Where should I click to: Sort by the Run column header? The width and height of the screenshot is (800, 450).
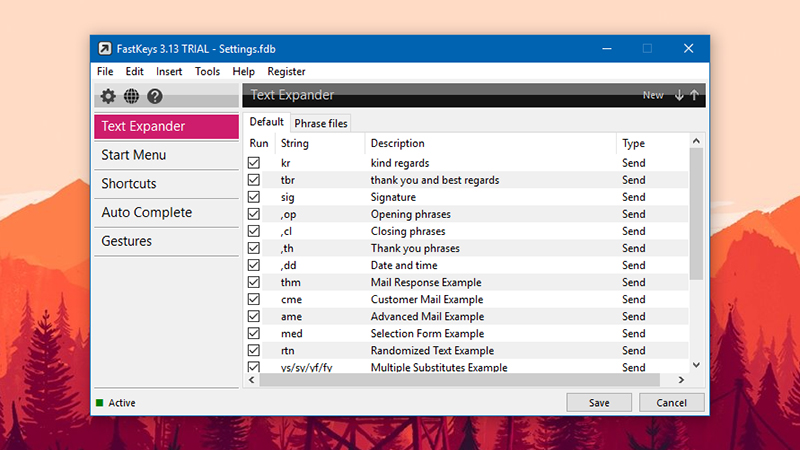click(x=259, y=143)
